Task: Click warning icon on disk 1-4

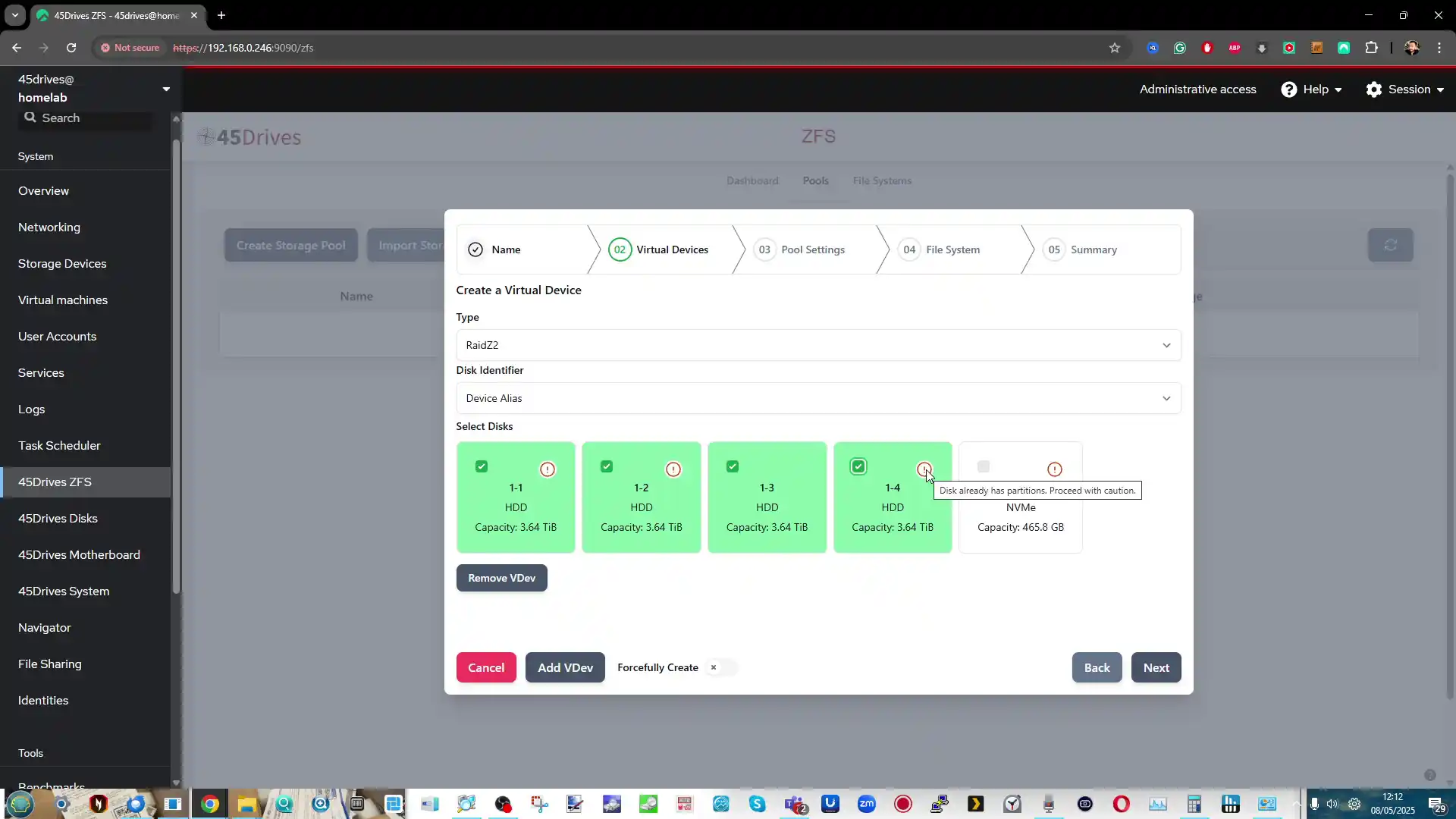Action: [924, 469]
